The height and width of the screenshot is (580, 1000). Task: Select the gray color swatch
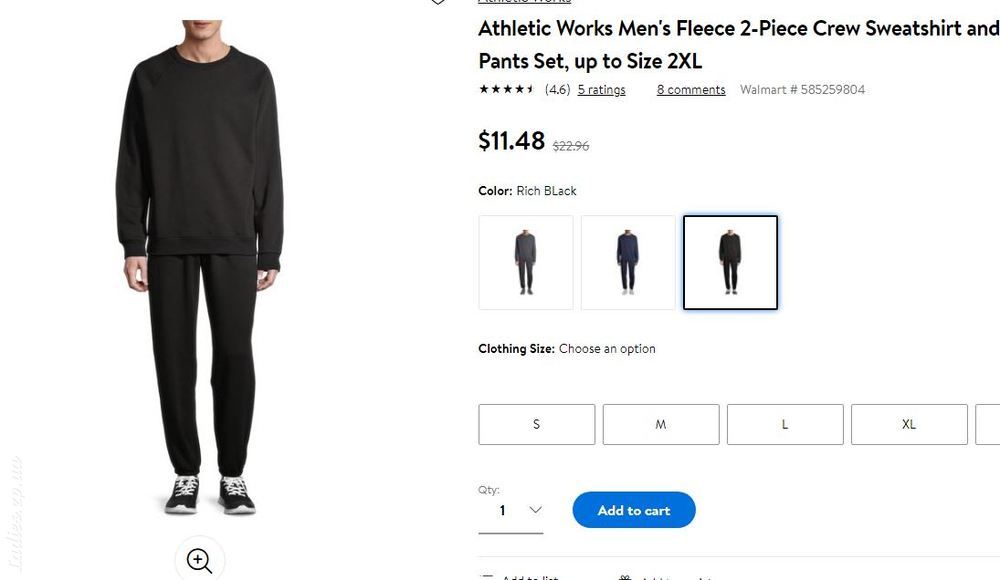tap(526, 262)
